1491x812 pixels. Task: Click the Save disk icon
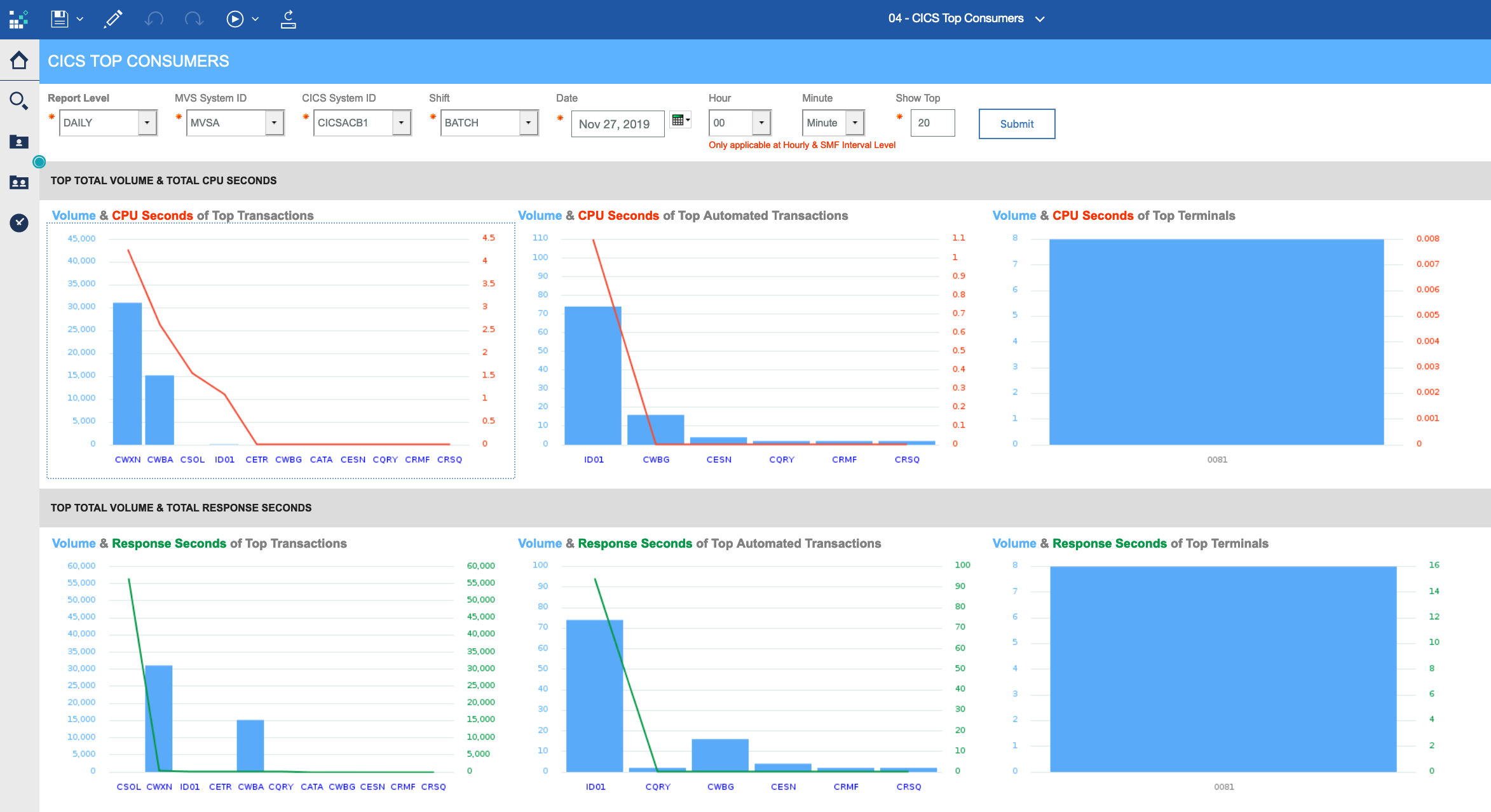click(x=60, y=19)
